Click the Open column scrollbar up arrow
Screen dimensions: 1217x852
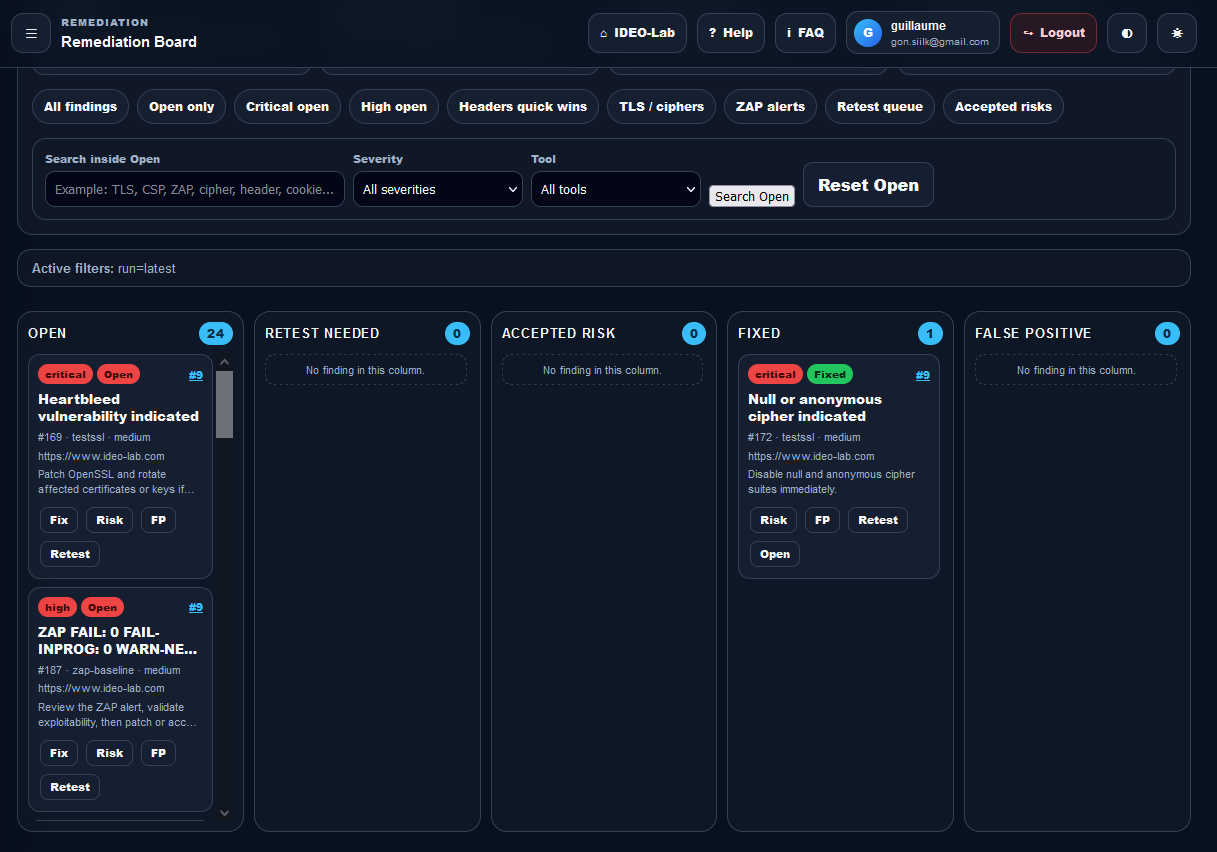point(224,362)
